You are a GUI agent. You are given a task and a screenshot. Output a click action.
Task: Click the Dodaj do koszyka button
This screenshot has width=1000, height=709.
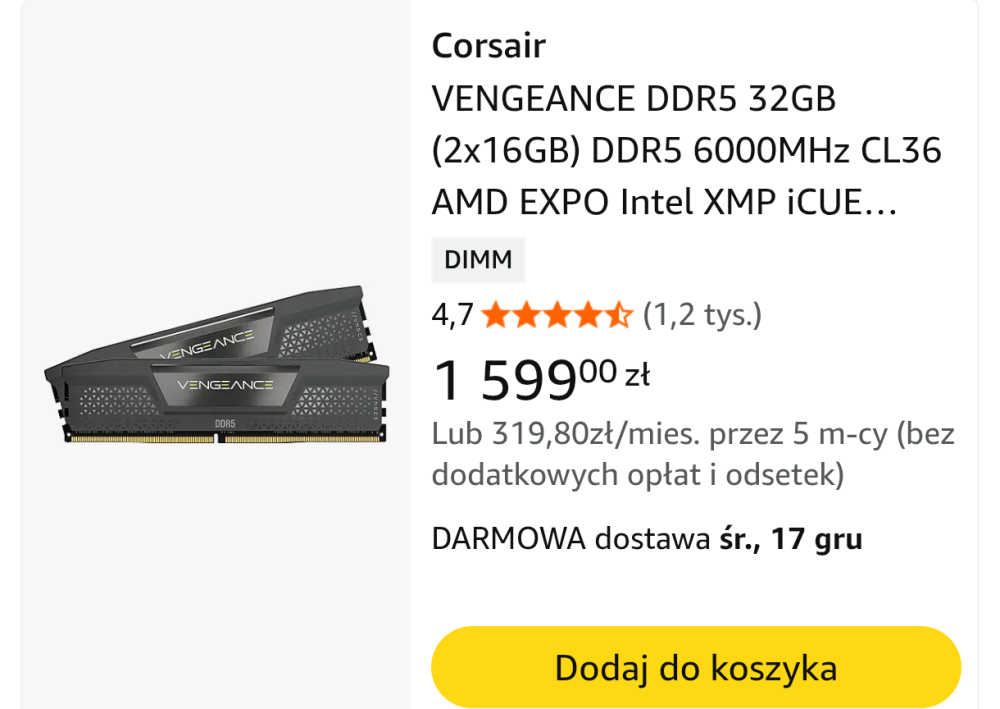coord(695,668)
